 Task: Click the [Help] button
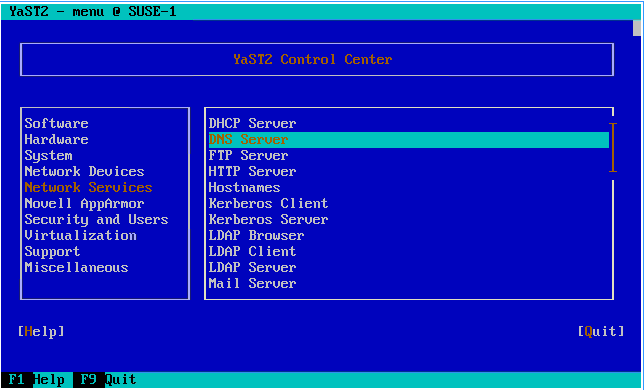(41, 331)
